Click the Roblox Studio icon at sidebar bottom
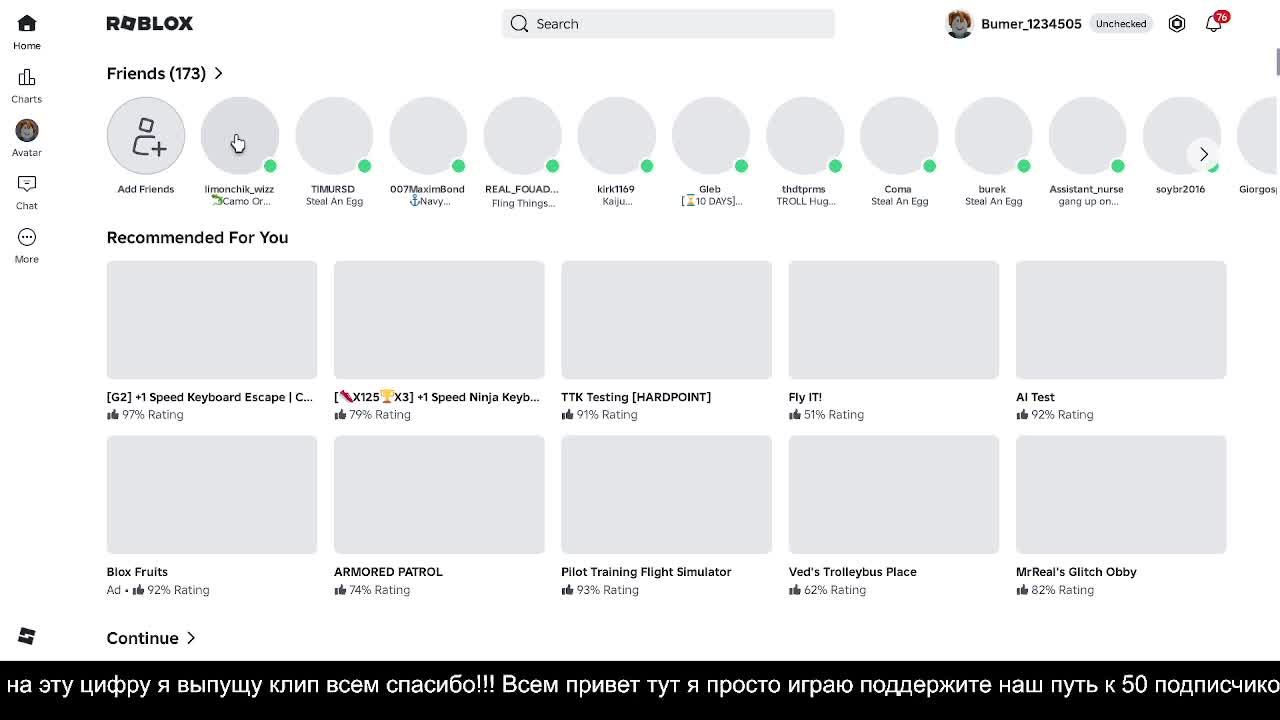Viewport: 1280px width, 720px height. tap(27, 636)
